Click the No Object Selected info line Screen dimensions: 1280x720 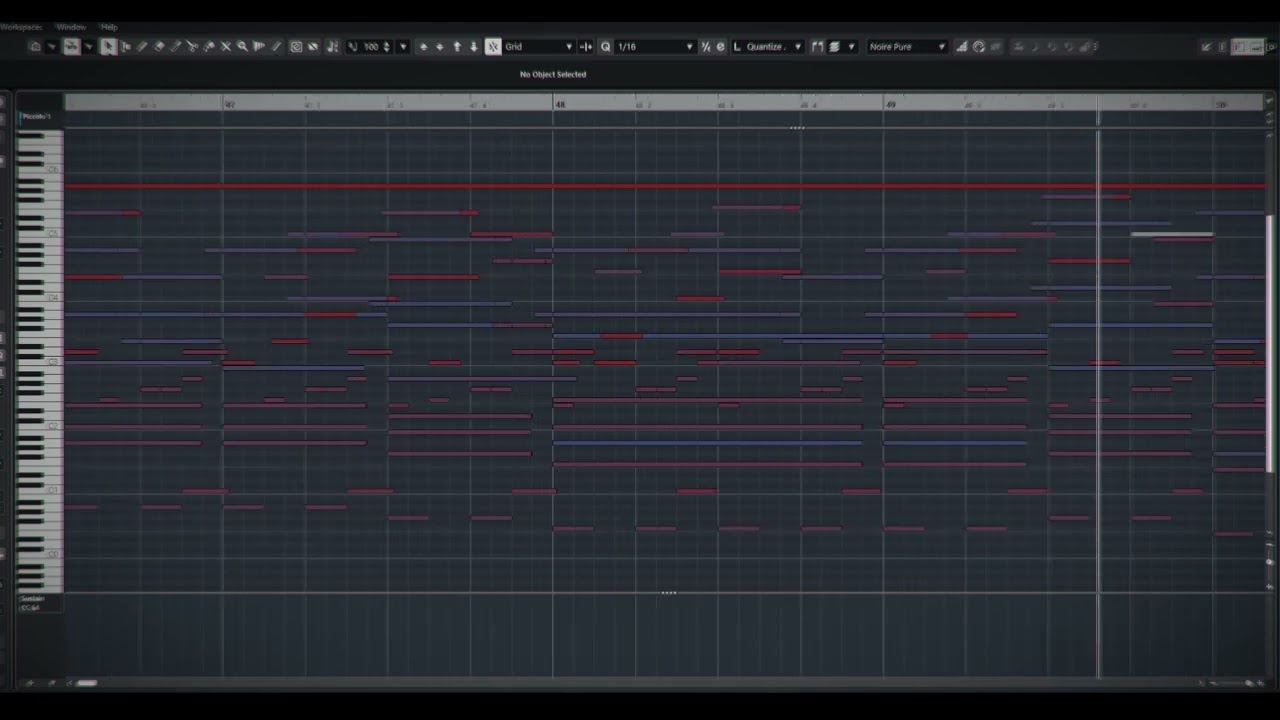553,74
